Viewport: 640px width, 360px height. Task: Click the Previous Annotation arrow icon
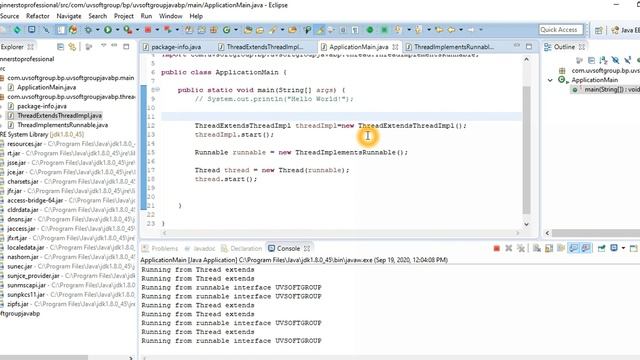[x=418, y=30]
